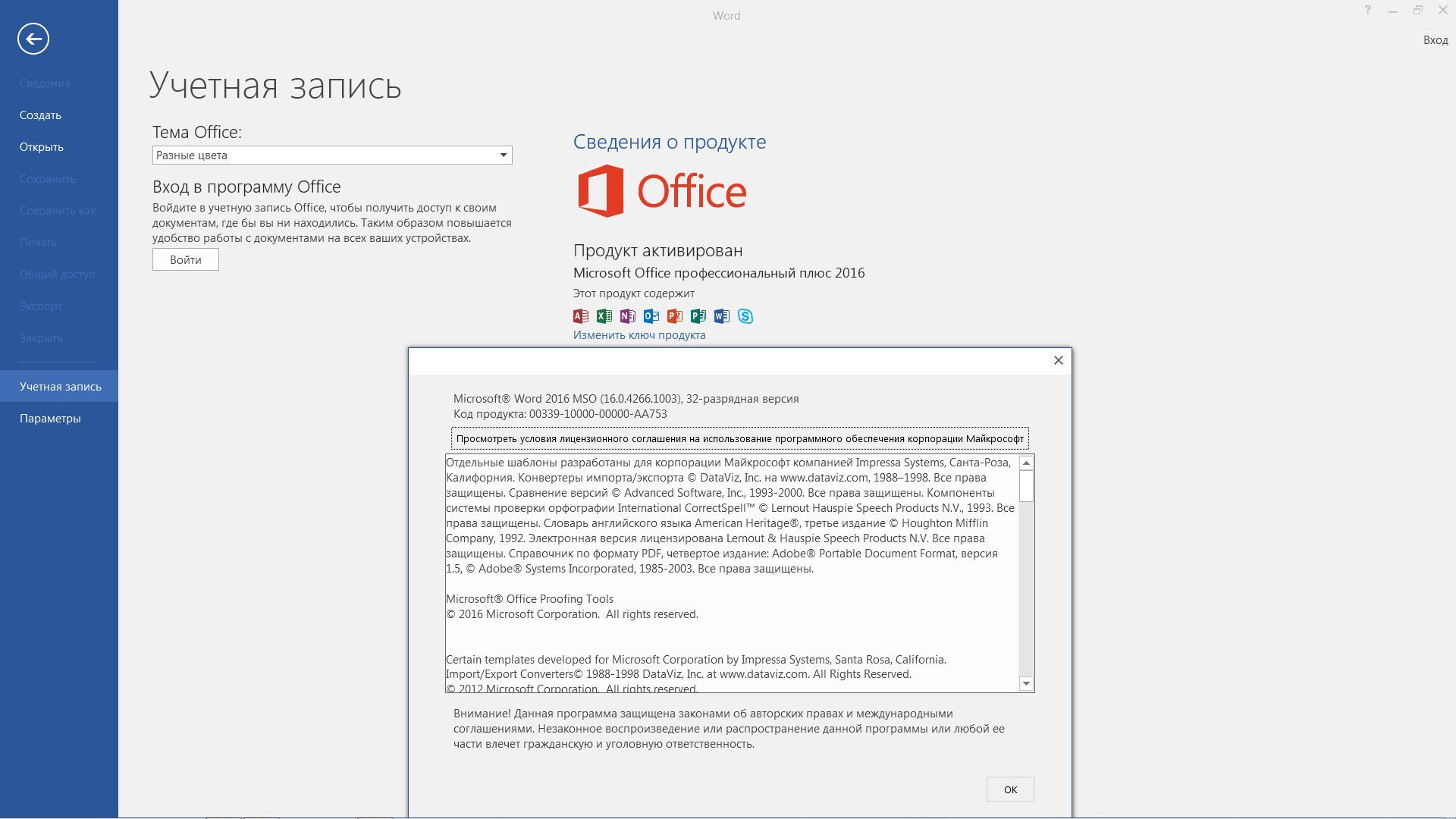
Task: Click the OneNote app icon
Action: coord(628,316)
